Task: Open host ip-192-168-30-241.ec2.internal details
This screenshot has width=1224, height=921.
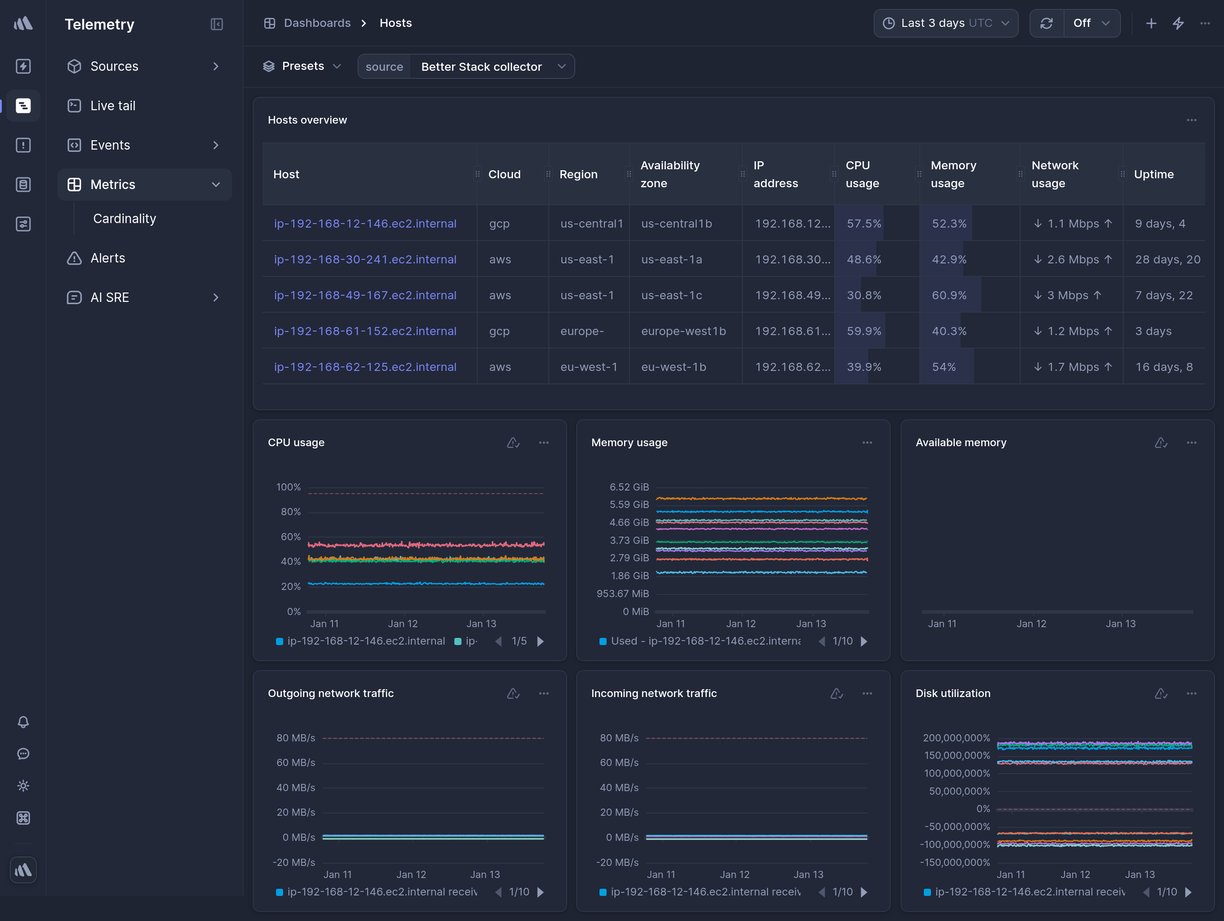Action: click(x=365, y=259)
